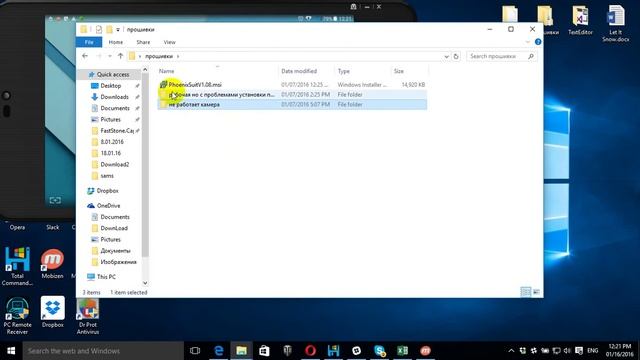Select the folder 'не работает камера'
Screen dimensions: 640x360
292,104
